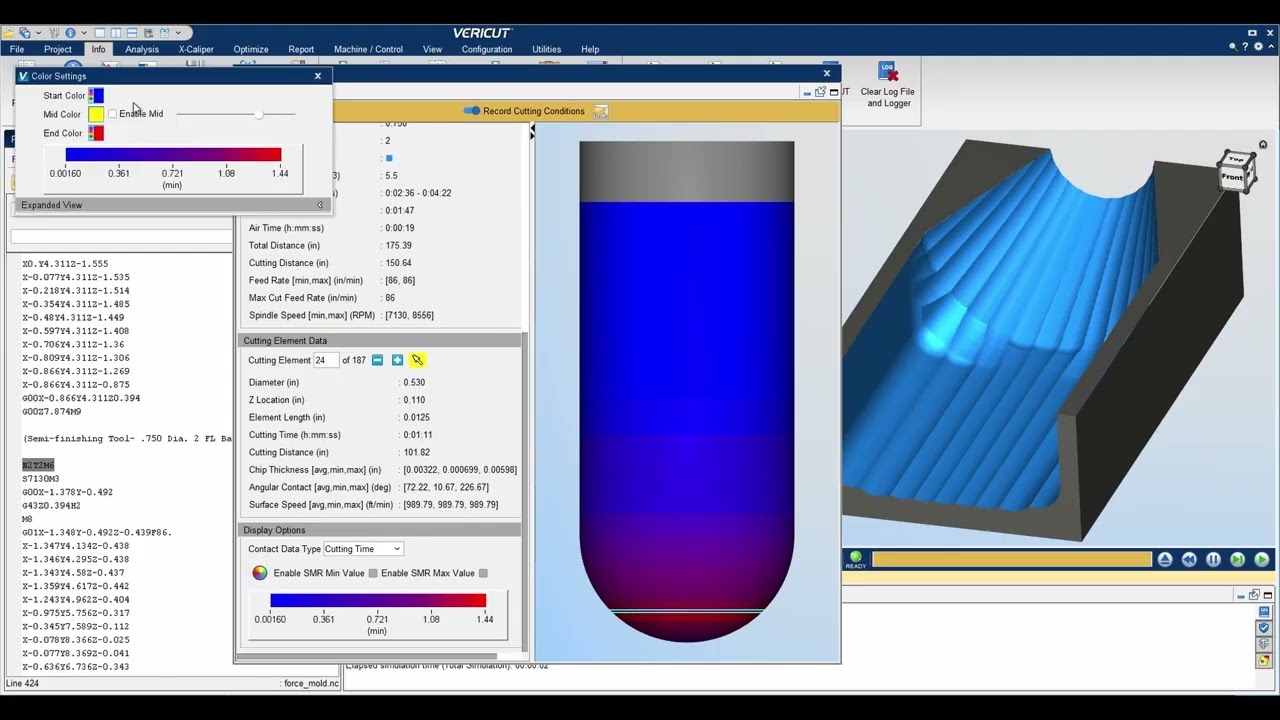Open Contact Data Type Cutting Time dropdown

pyautogui.click(x=362, y=549)
